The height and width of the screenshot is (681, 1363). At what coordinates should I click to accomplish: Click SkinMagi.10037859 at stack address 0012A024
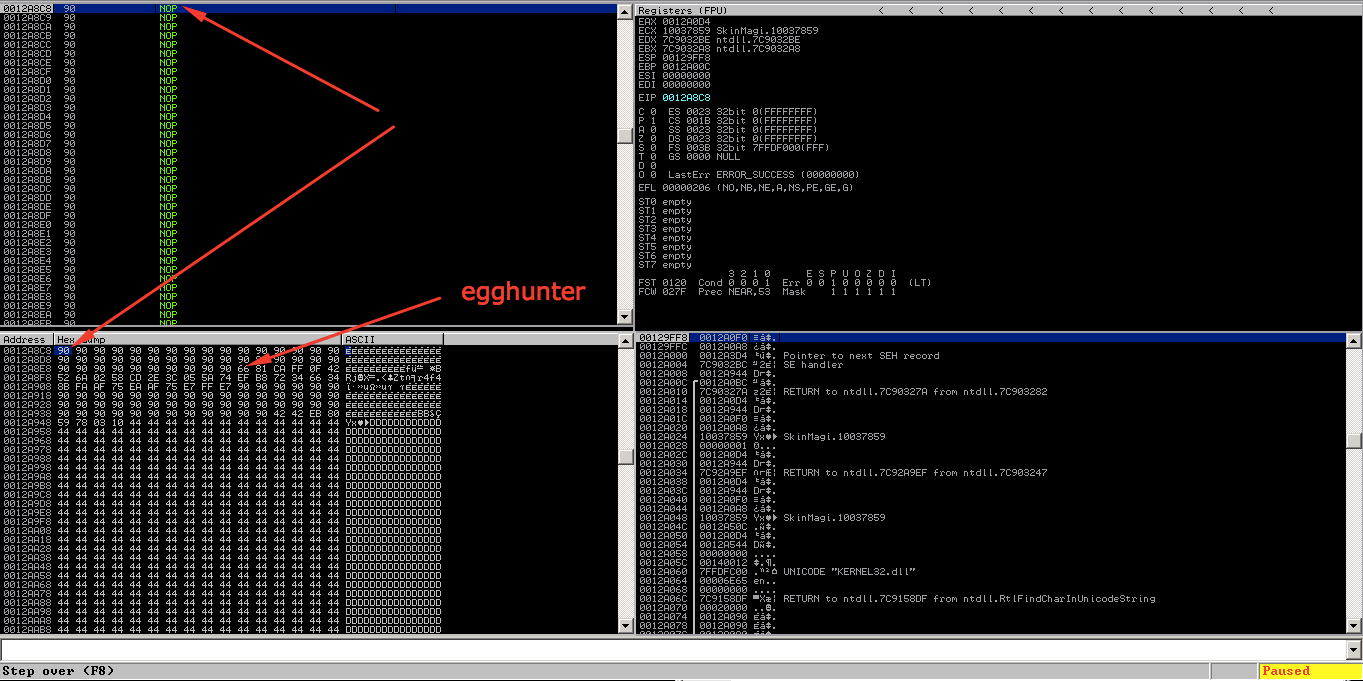coord(834,437)
